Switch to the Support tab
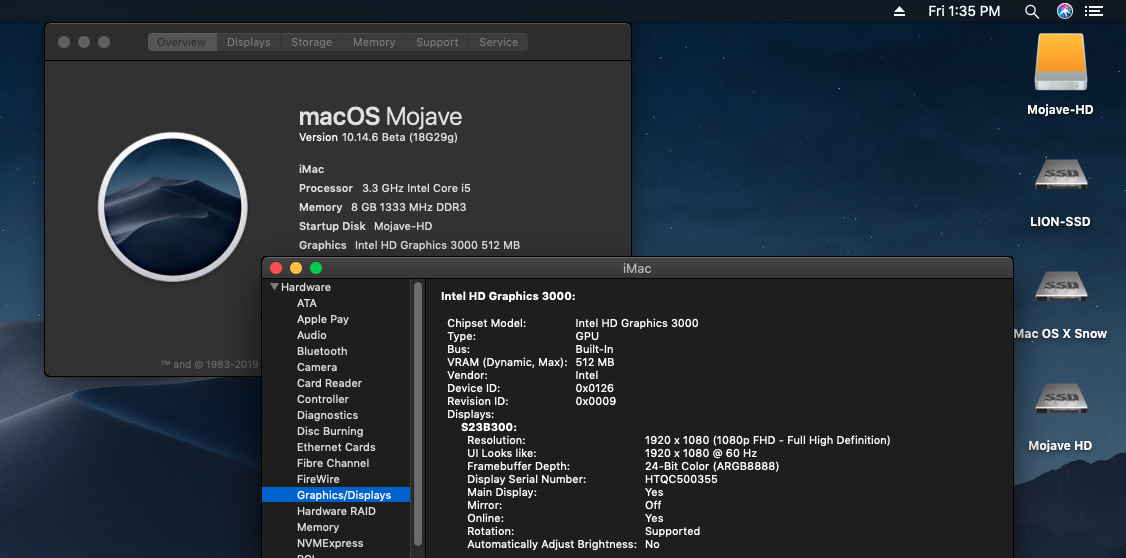The image size is (1126, 558). (437, 42)
